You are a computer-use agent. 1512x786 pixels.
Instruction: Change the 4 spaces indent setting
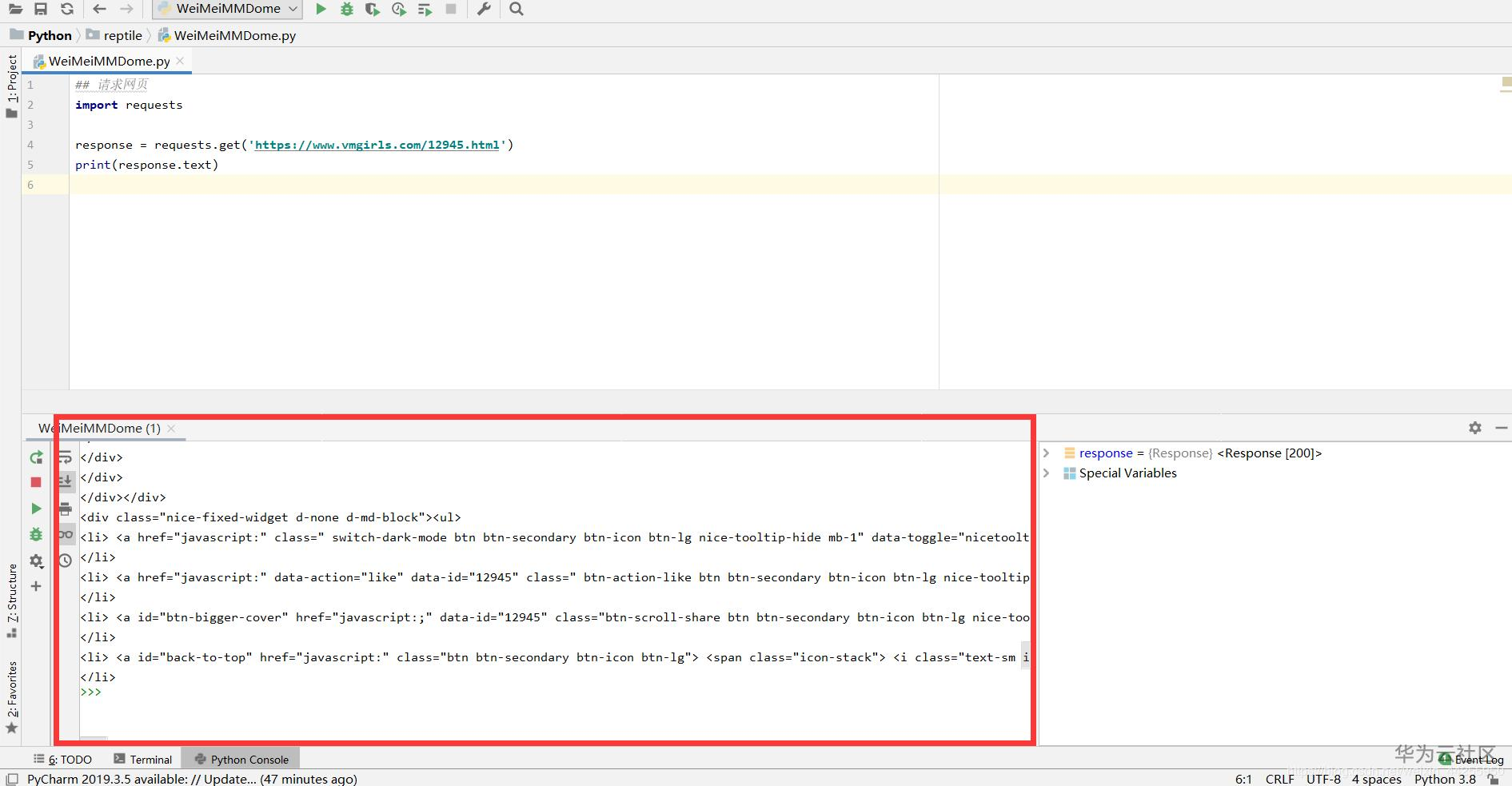1377,779
